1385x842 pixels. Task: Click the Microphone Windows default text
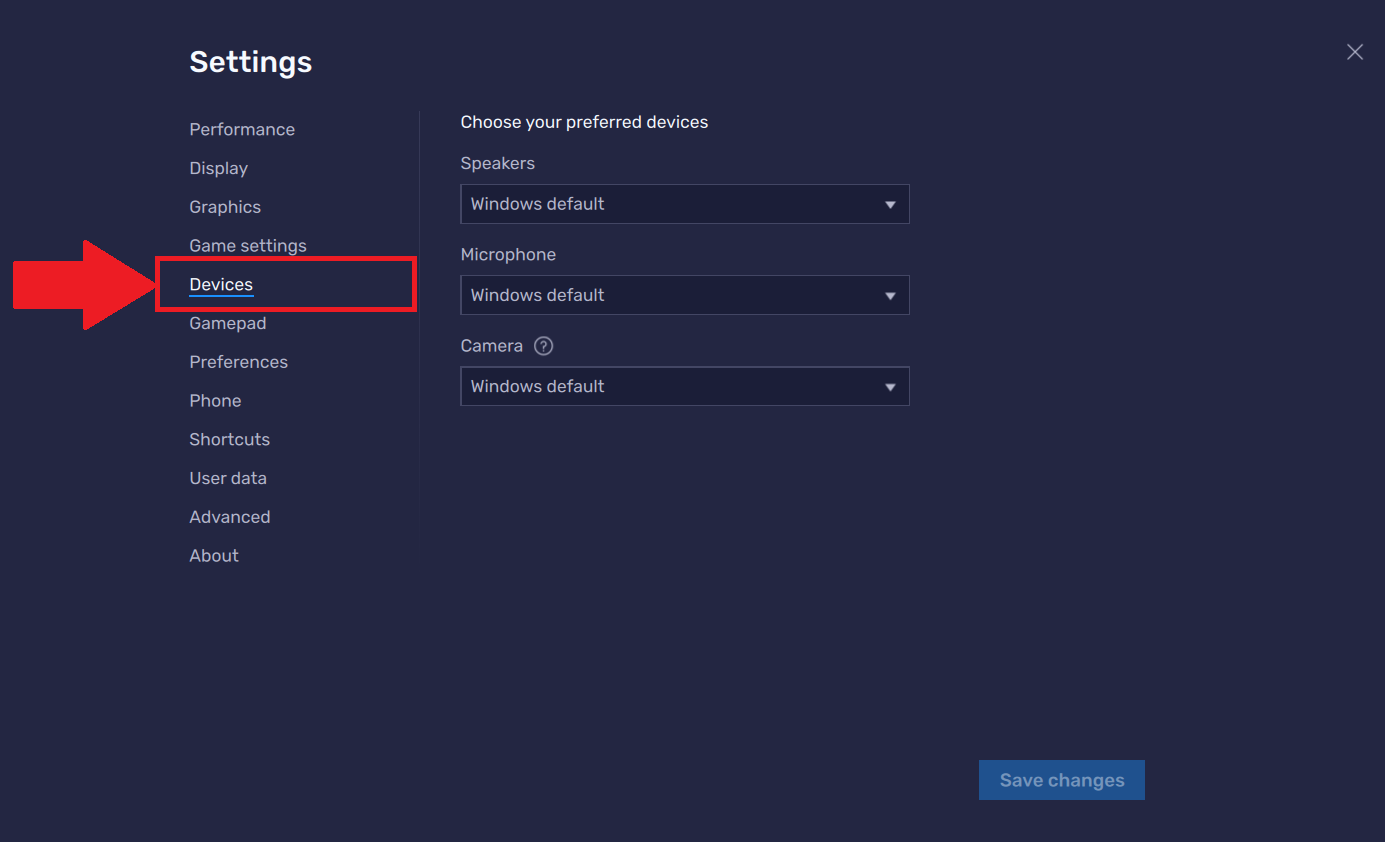(538, 296)
